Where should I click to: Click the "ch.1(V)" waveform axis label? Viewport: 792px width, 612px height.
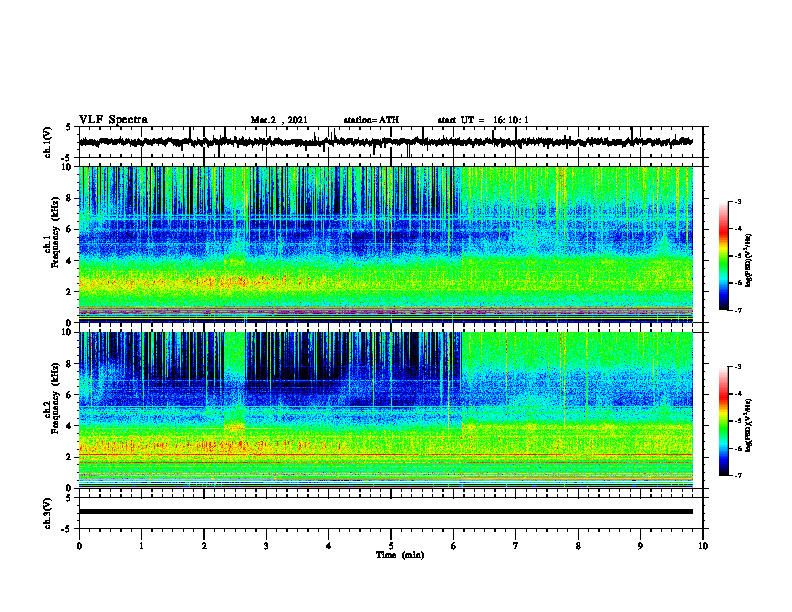click(x=48, y=142)
